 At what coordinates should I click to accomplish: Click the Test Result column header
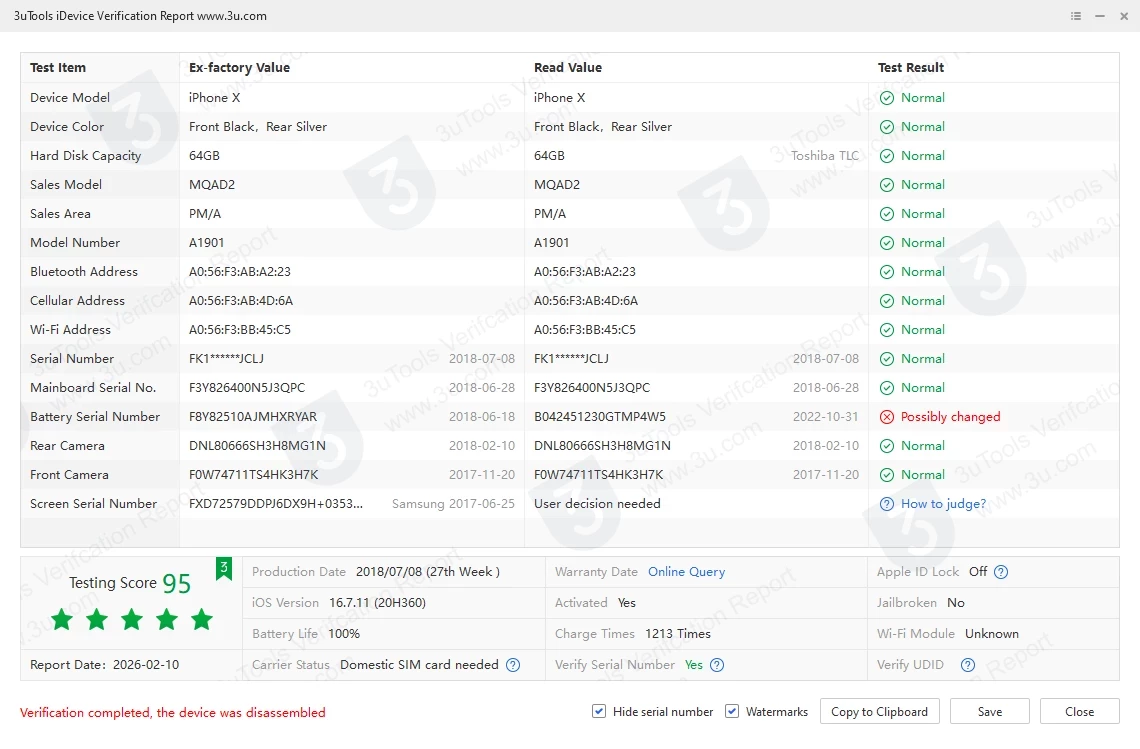click(x=911, y=68)
